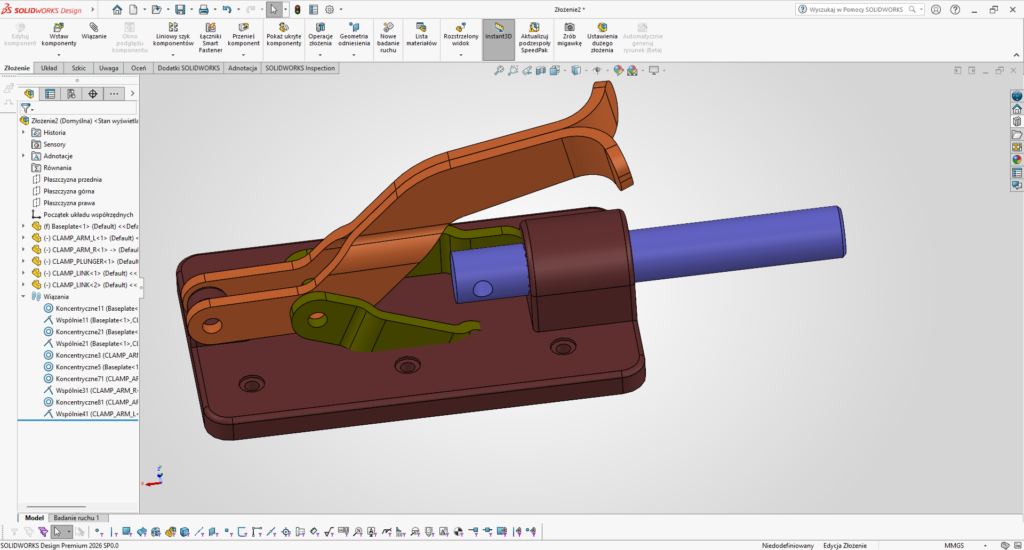Open the Badanie ruchu 1 bottom tab

point(76,517)
